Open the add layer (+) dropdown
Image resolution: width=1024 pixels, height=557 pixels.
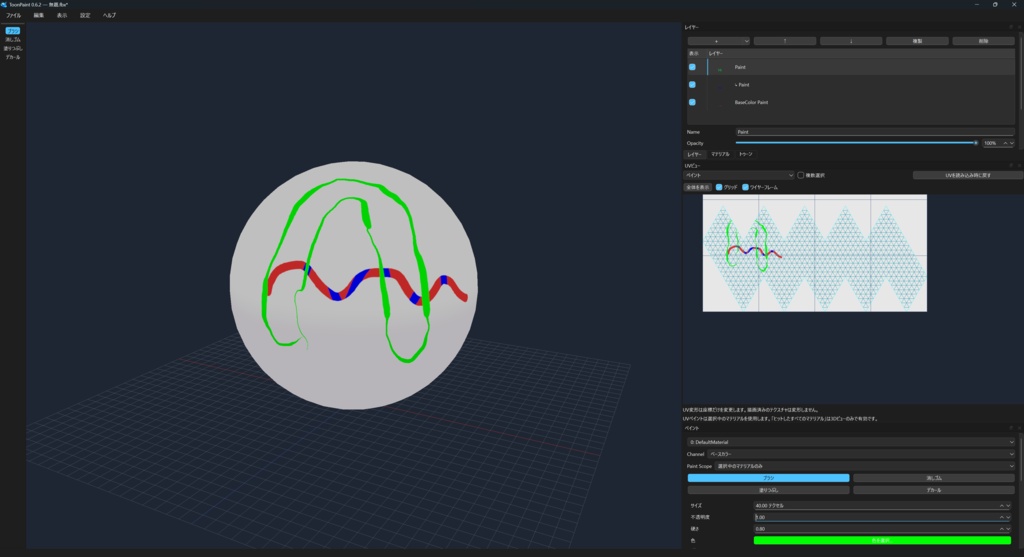(x=718, y=41)
